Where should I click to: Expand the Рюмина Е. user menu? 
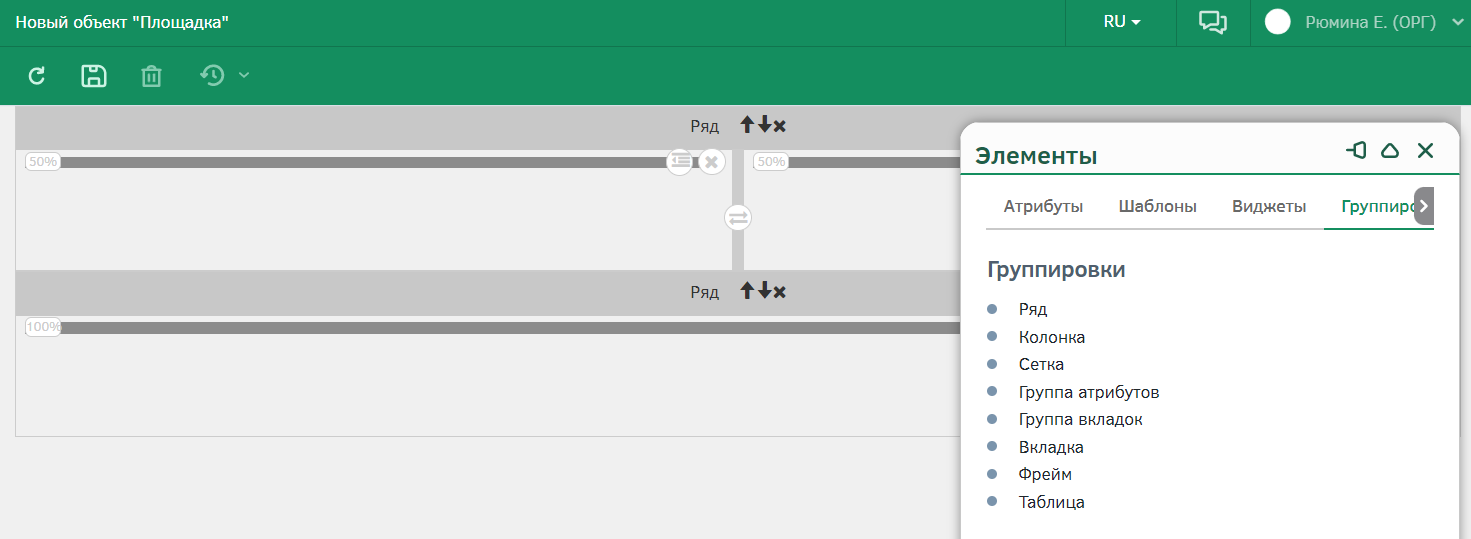(x=1457, y=22)
